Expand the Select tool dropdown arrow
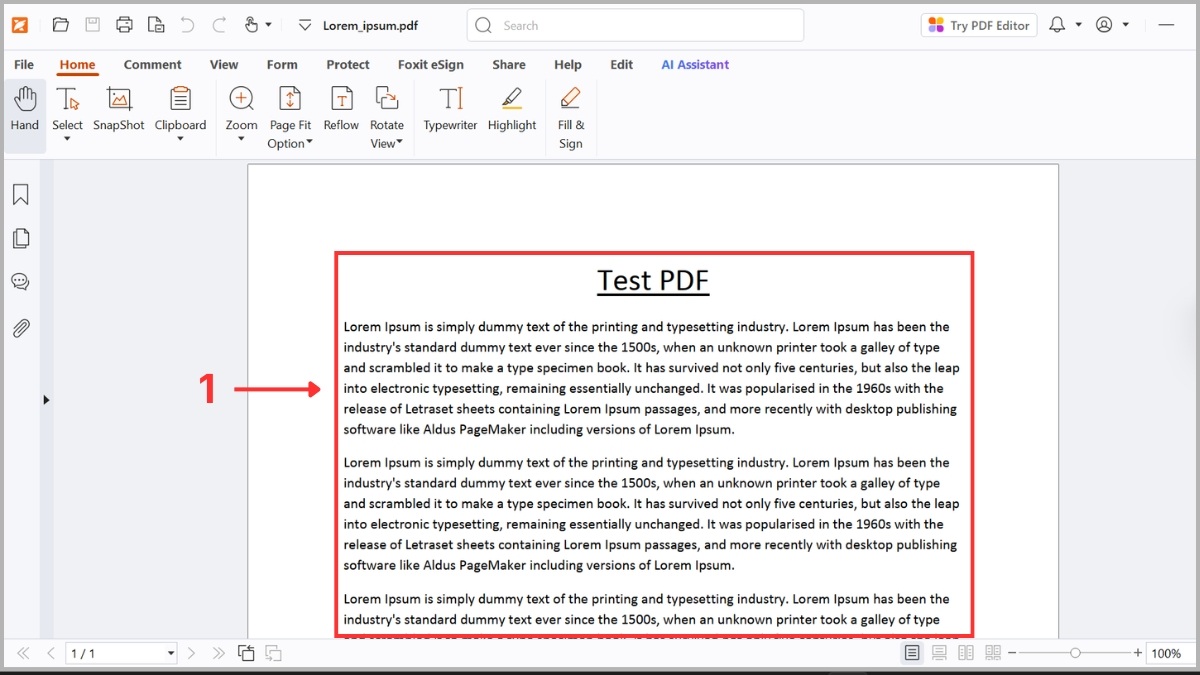This screenshot has width=1200, height=675. pos(67,141)
